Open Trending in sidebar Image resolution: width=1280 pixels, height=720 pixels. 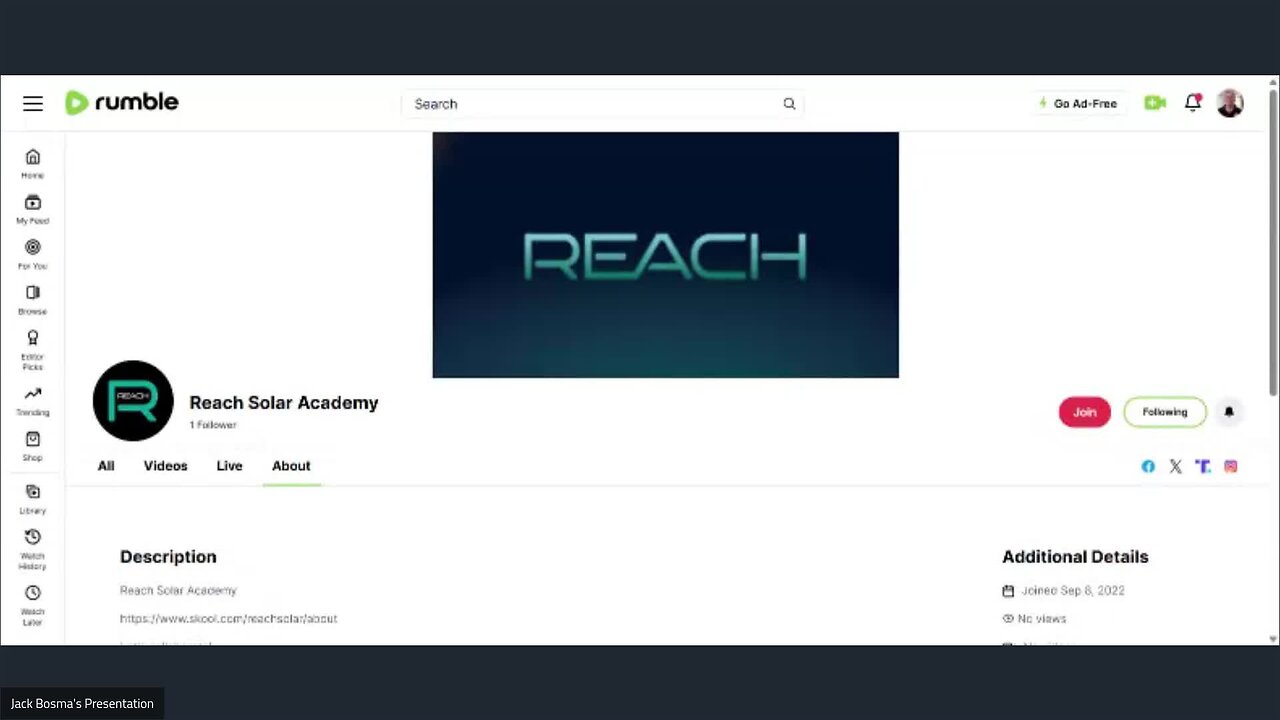coord(33,401)
